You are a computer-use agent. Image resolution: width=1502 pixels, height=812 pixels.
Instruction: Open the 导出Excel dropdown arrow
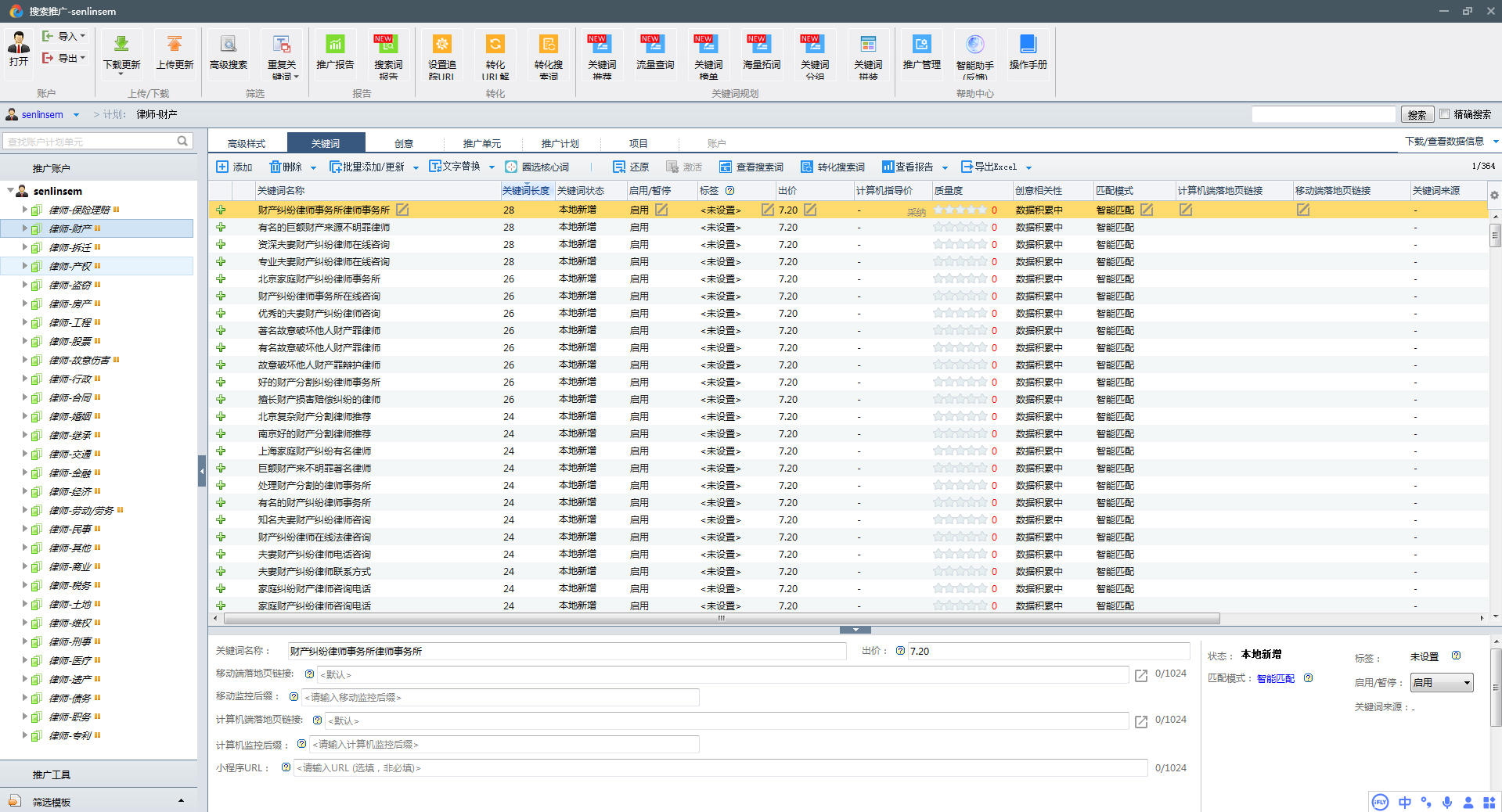(1028, 167)
